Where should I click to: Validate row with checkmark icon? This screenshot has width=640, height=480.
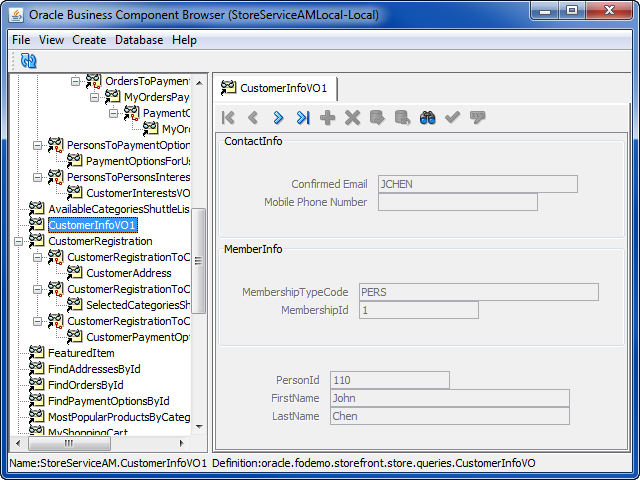pyautogui.click(x=452, y=118)
